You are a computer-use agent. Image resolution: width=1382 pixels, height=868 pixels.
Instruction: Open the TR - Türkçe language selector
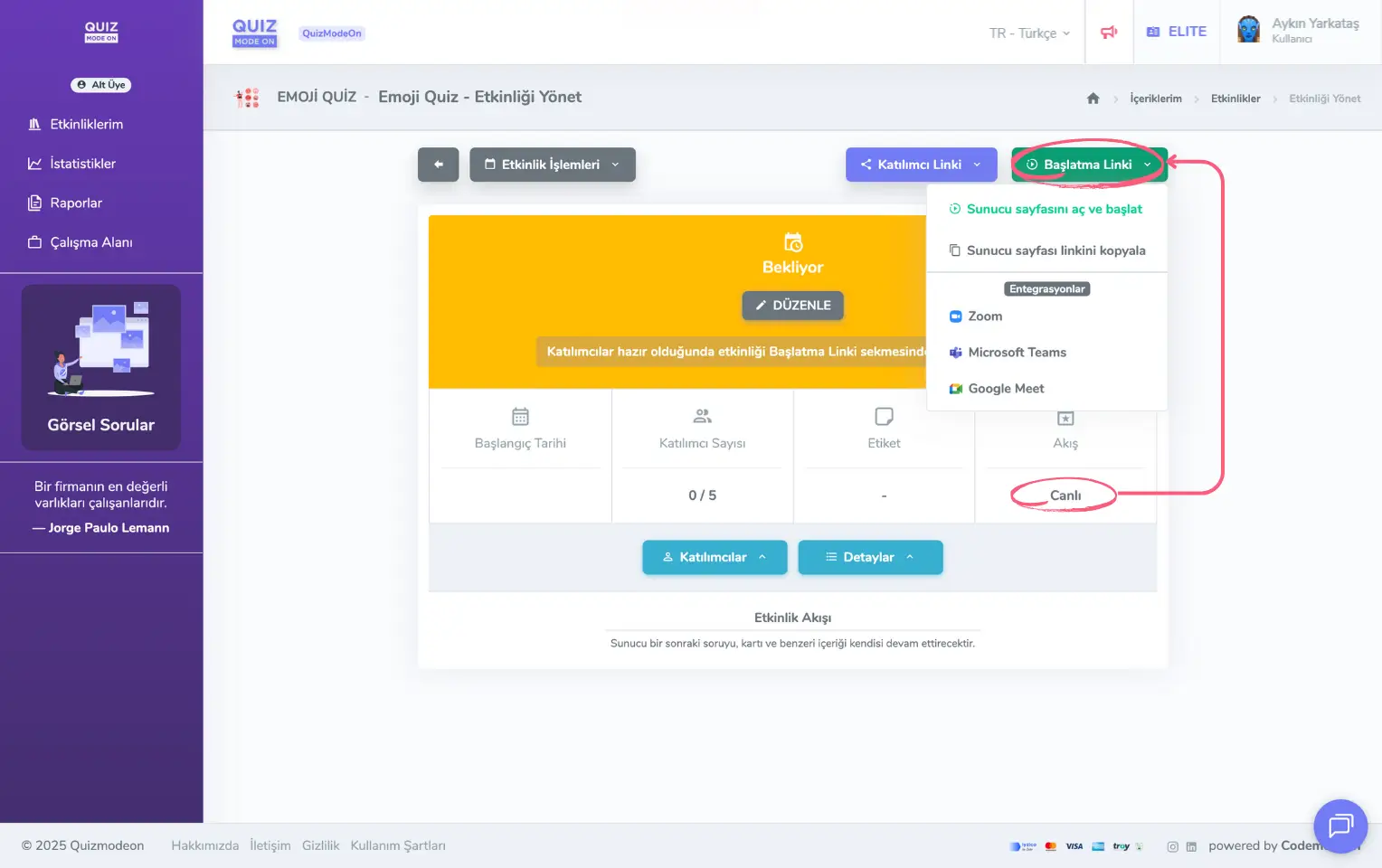tap(1029, 33)
